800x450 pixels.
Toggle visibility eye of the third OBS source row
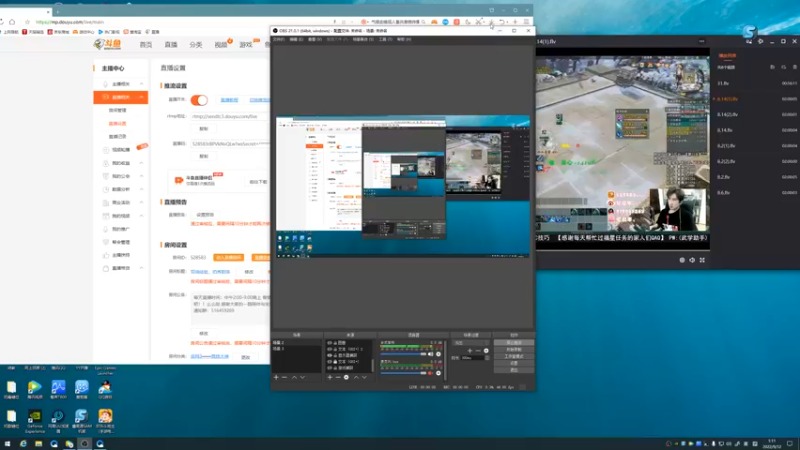coord(329,355)
